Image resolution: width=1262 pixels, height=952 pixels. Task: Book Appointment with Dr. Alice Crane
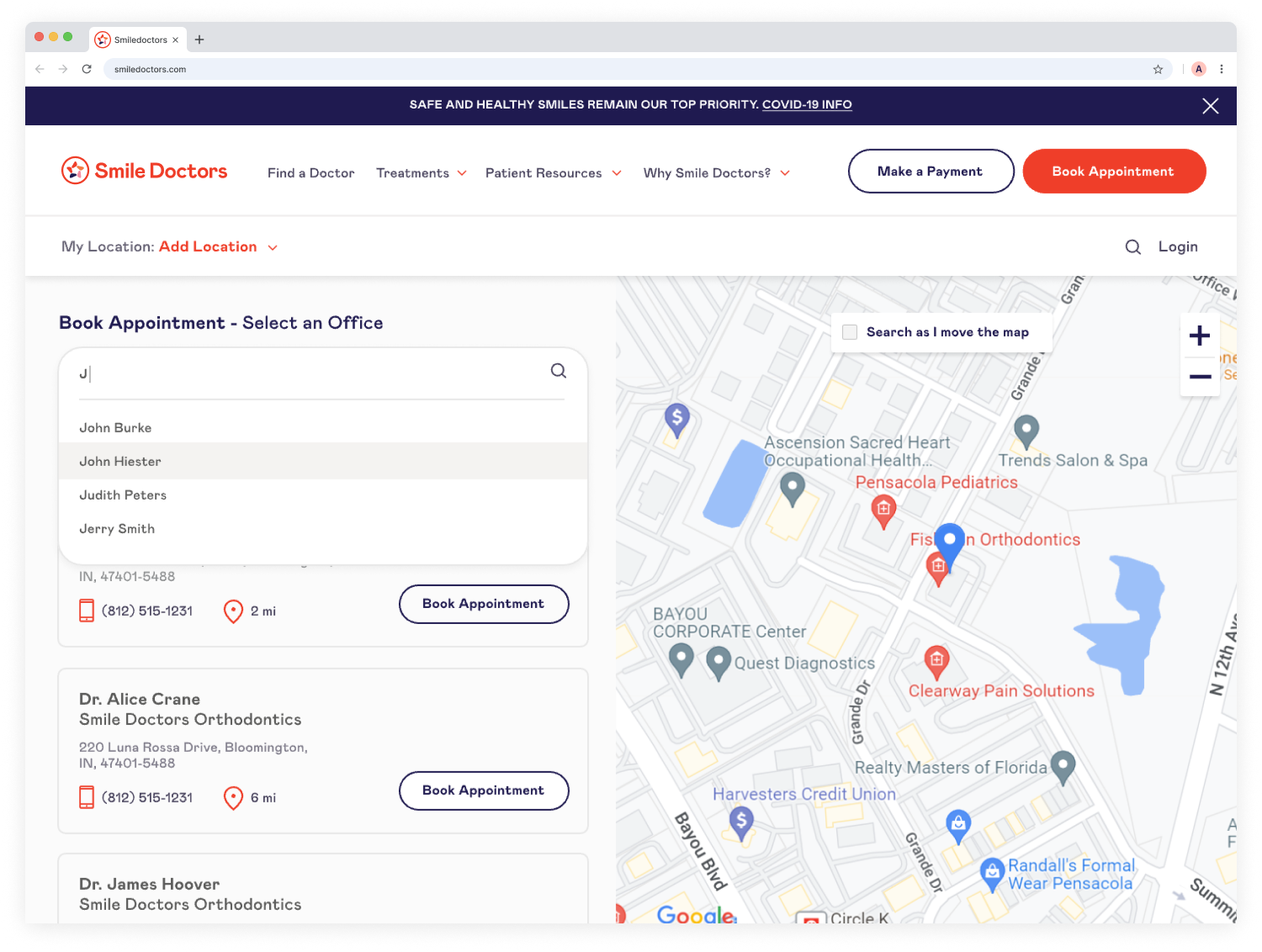484,791
